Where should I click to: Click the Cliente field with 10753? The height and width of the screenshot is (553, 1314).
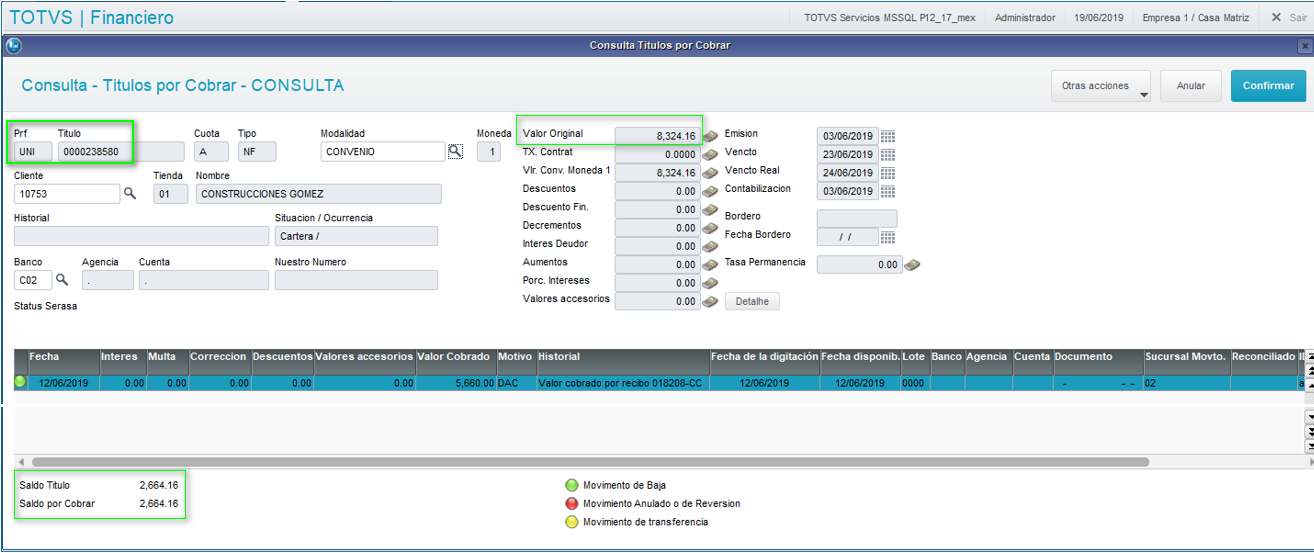point(67,194)
